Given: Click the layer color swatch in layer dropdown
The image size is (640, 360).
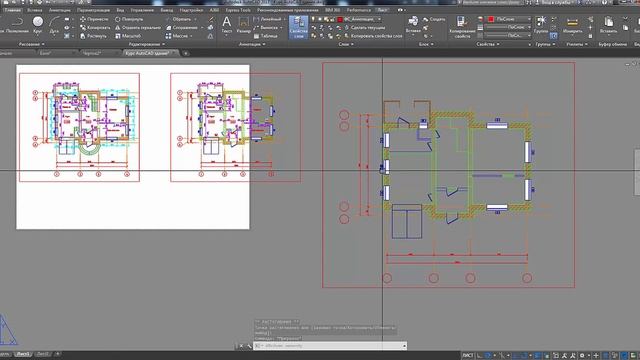Looking at the screenshot, I should (x=340, y=19).
